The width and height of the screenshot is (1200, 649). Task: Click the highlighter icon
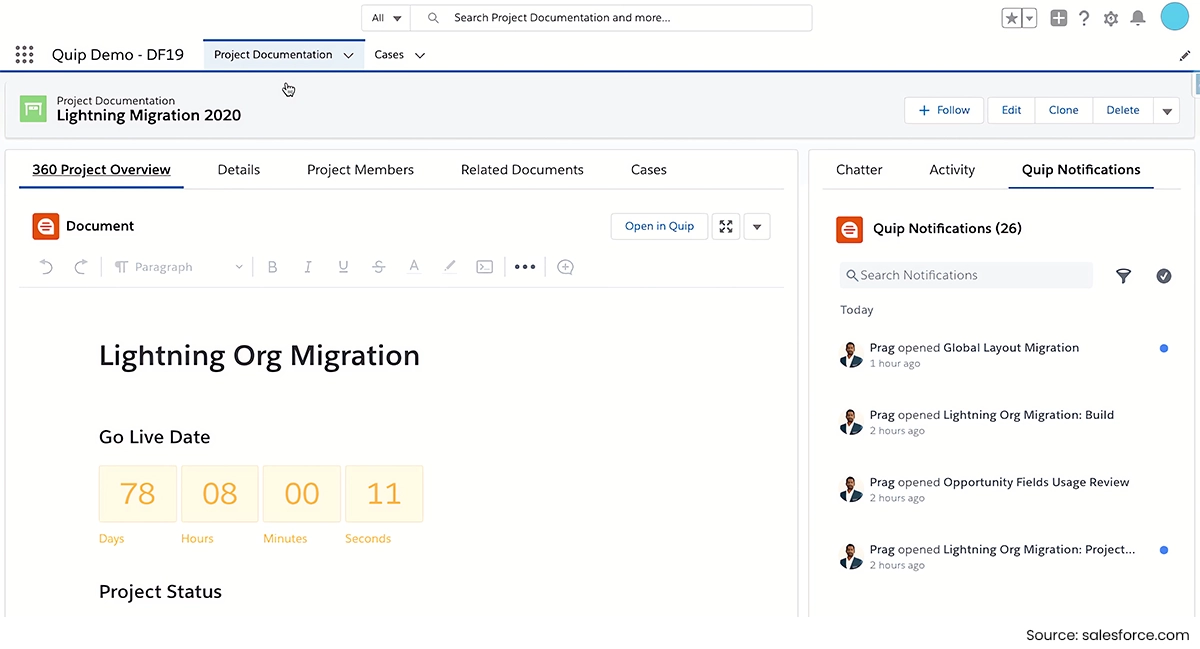click(x=450, y=267)
